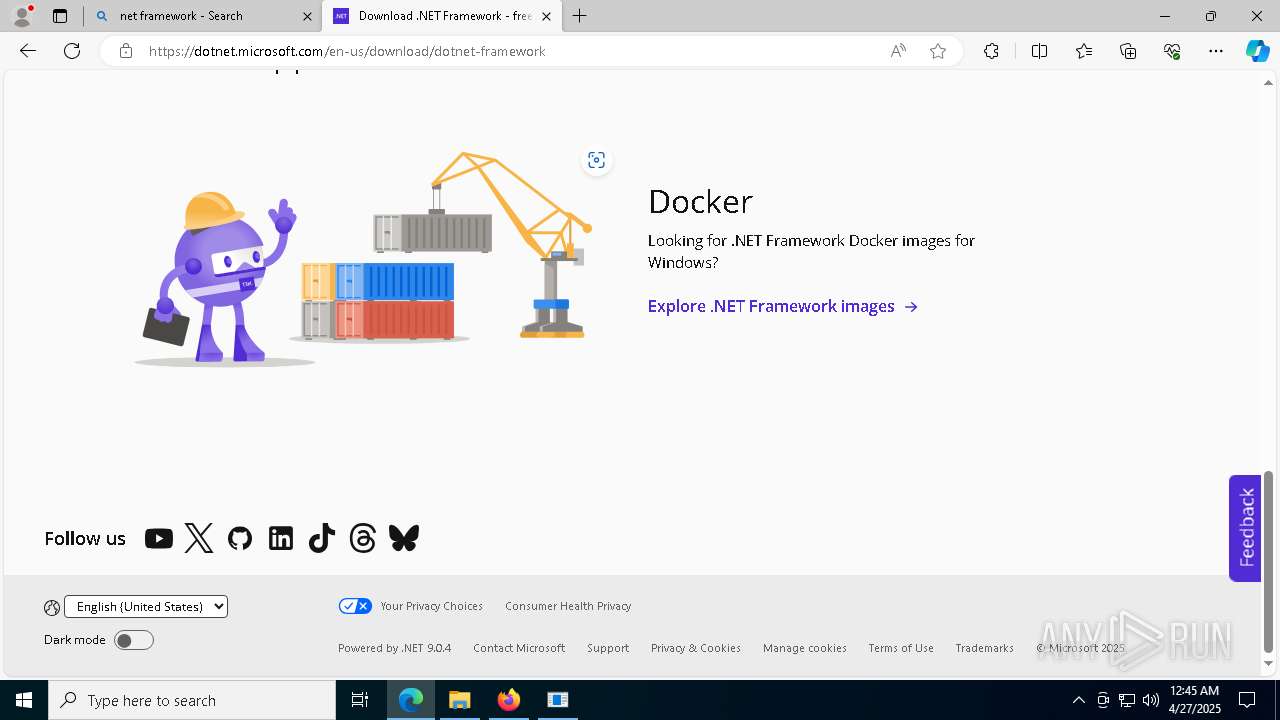The height and width of the screenshot is (720, 1280).
Task: Toggle the Dark mode switch
Action: tap(133, 640)
